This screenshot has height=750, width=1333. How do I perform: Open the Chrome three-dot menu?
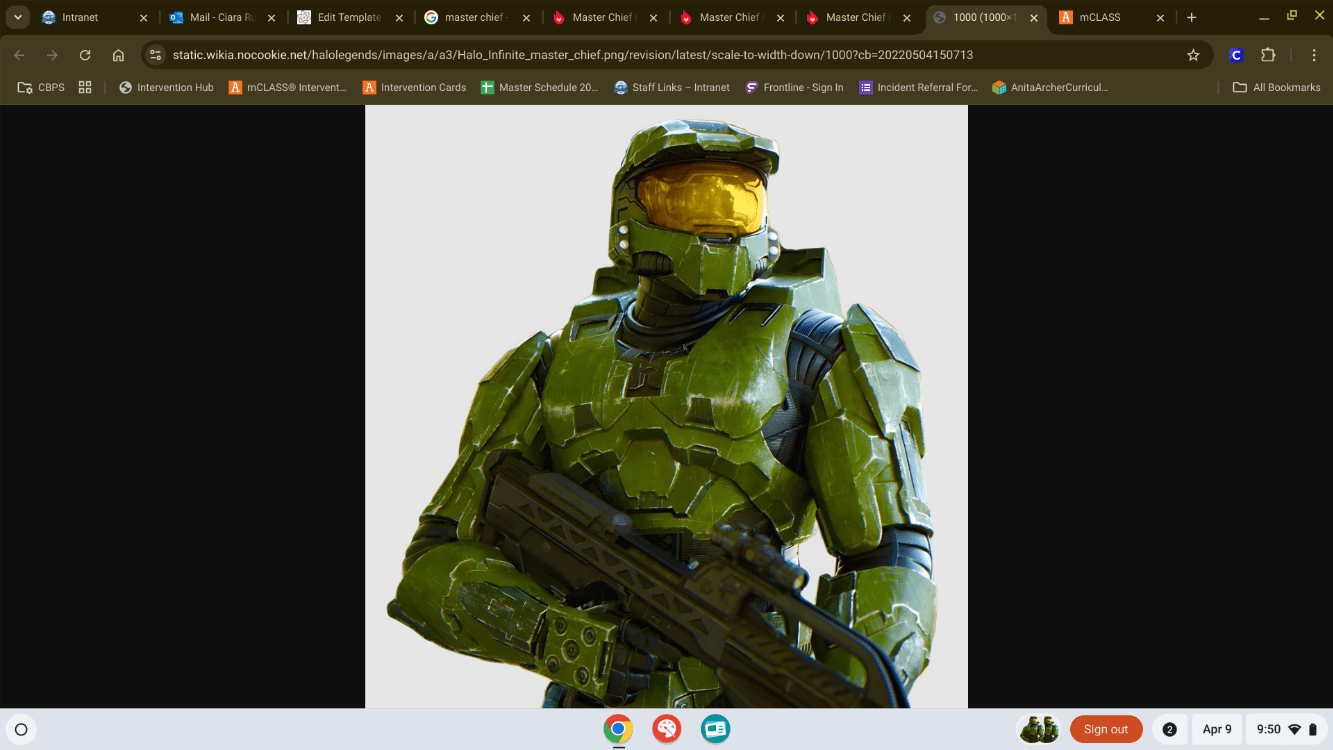[x=1313, y=55]
